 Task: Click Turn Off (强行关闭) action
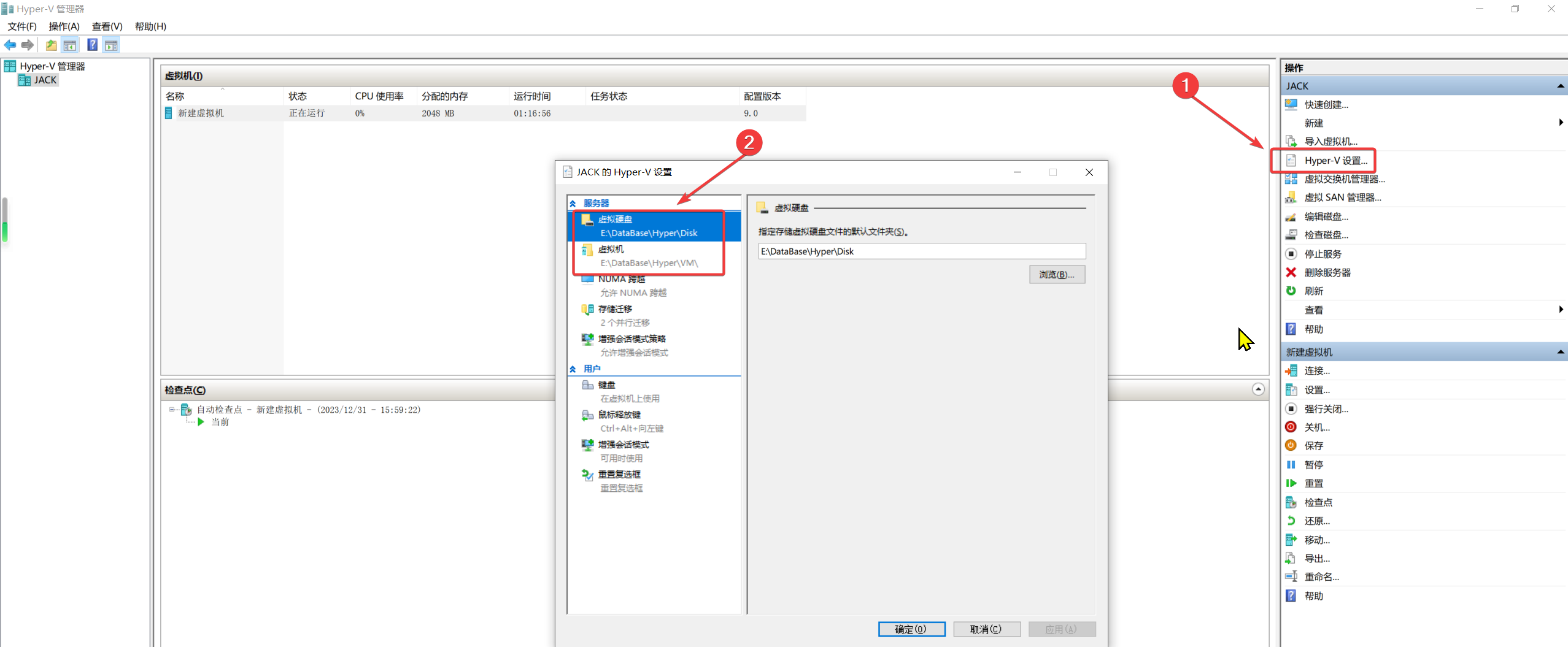(1326, 409)
